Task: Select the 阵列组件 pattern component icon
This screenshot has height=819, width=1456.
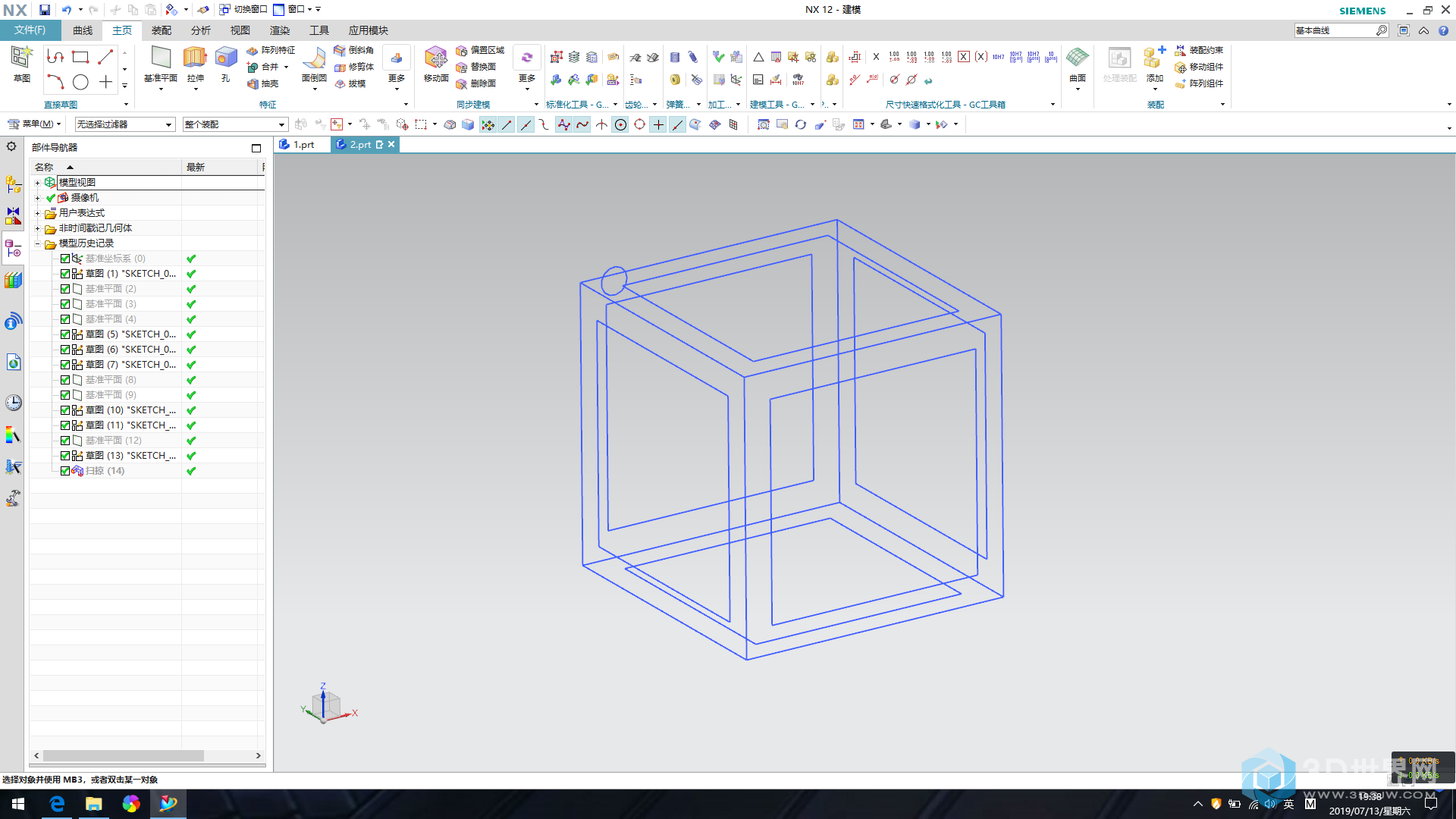Action: click(x=1181, y=84)
